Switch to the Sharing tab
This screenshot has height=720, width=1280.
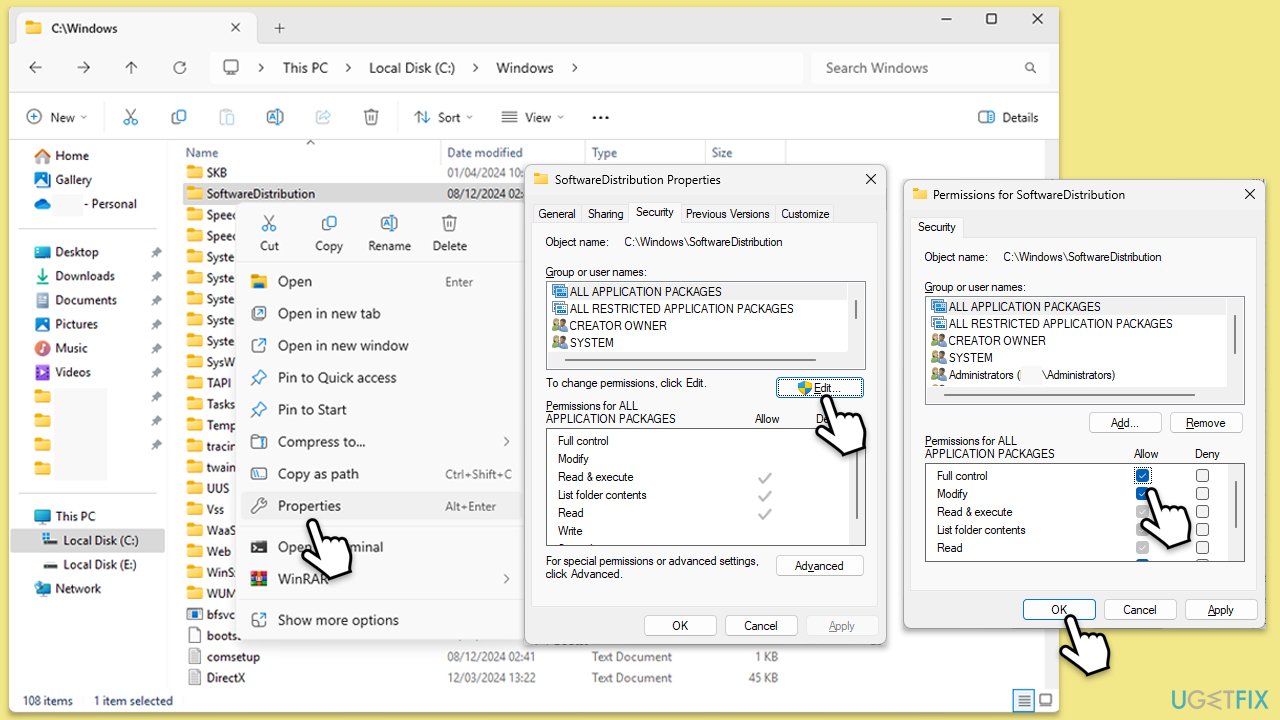[x=605, y=214]
